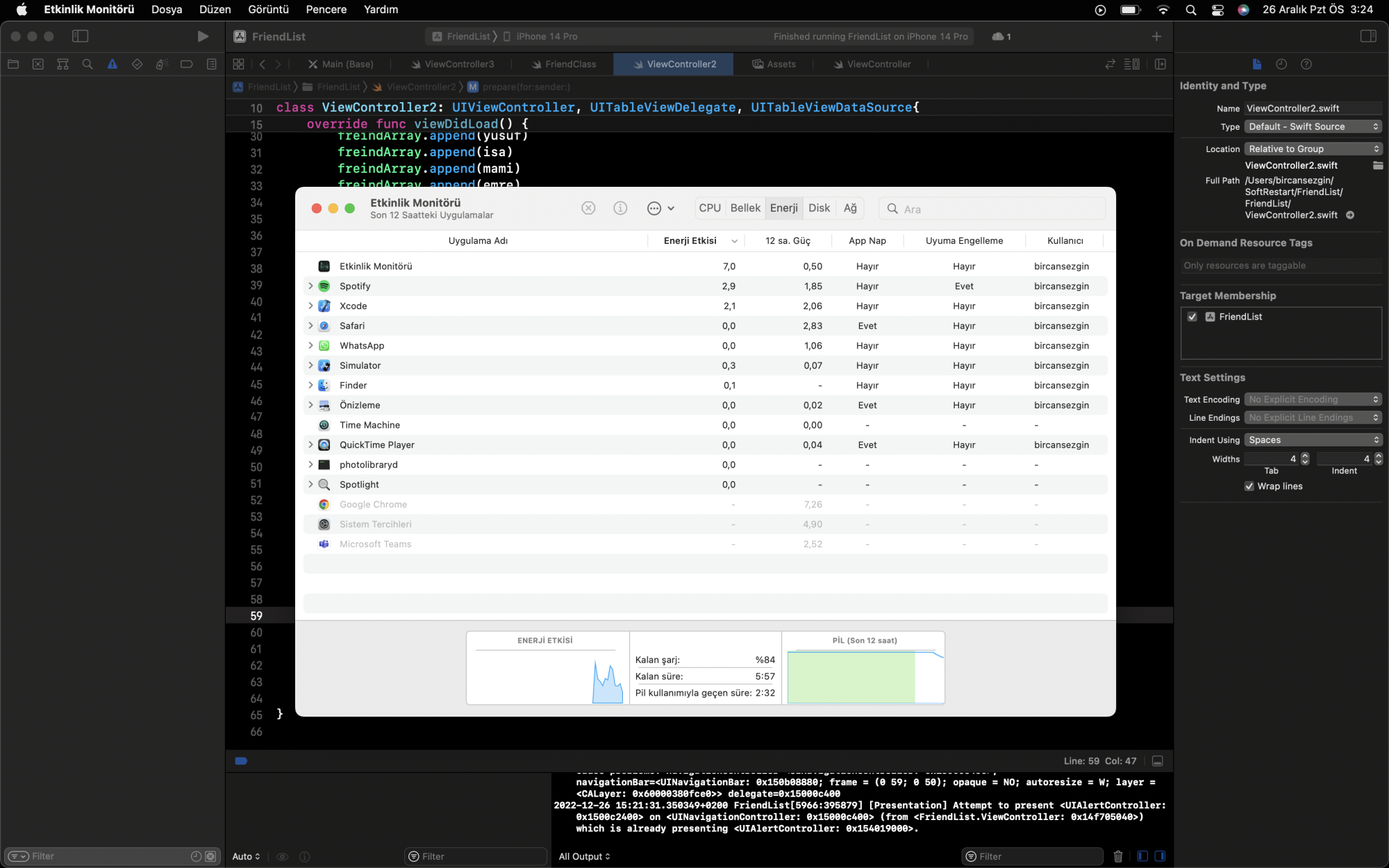Add a new editor tab with plus
The image size is (1389, 868).
(x=1156, y=36)
